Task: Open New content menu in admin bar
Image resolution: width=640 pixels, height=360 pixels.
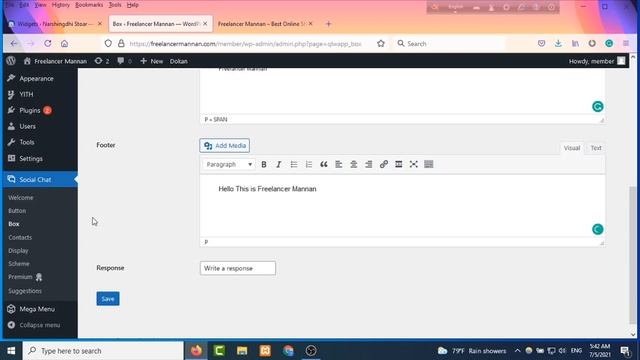Action: [151, 61]
